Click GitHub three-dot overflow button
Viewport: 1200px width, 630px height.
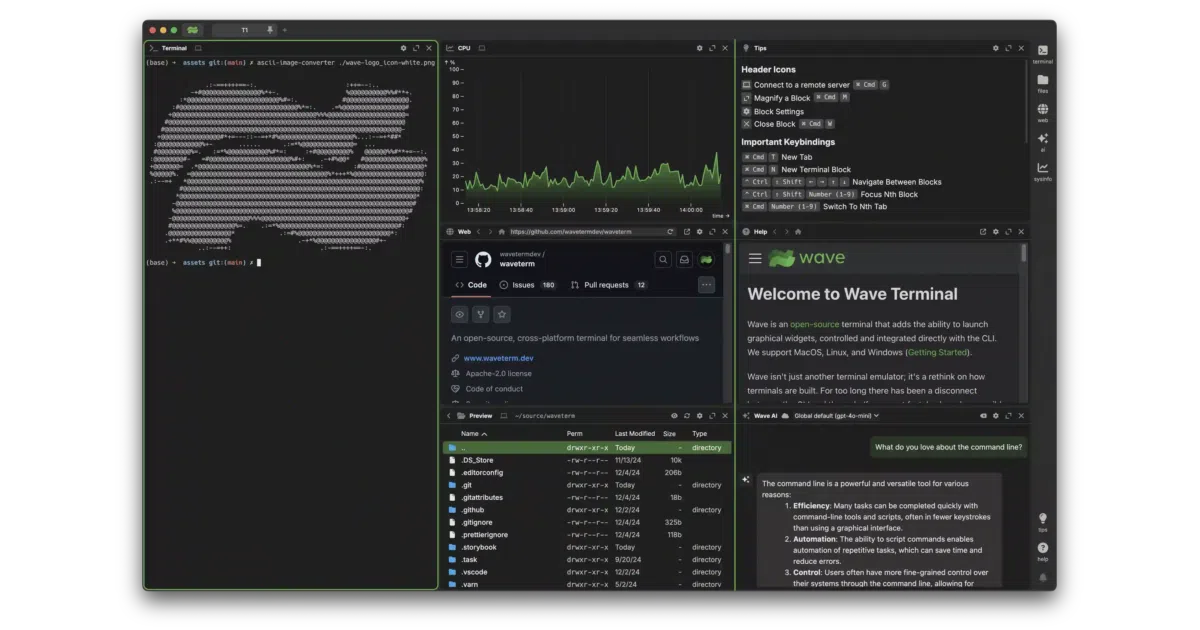[x=707, y=285]
